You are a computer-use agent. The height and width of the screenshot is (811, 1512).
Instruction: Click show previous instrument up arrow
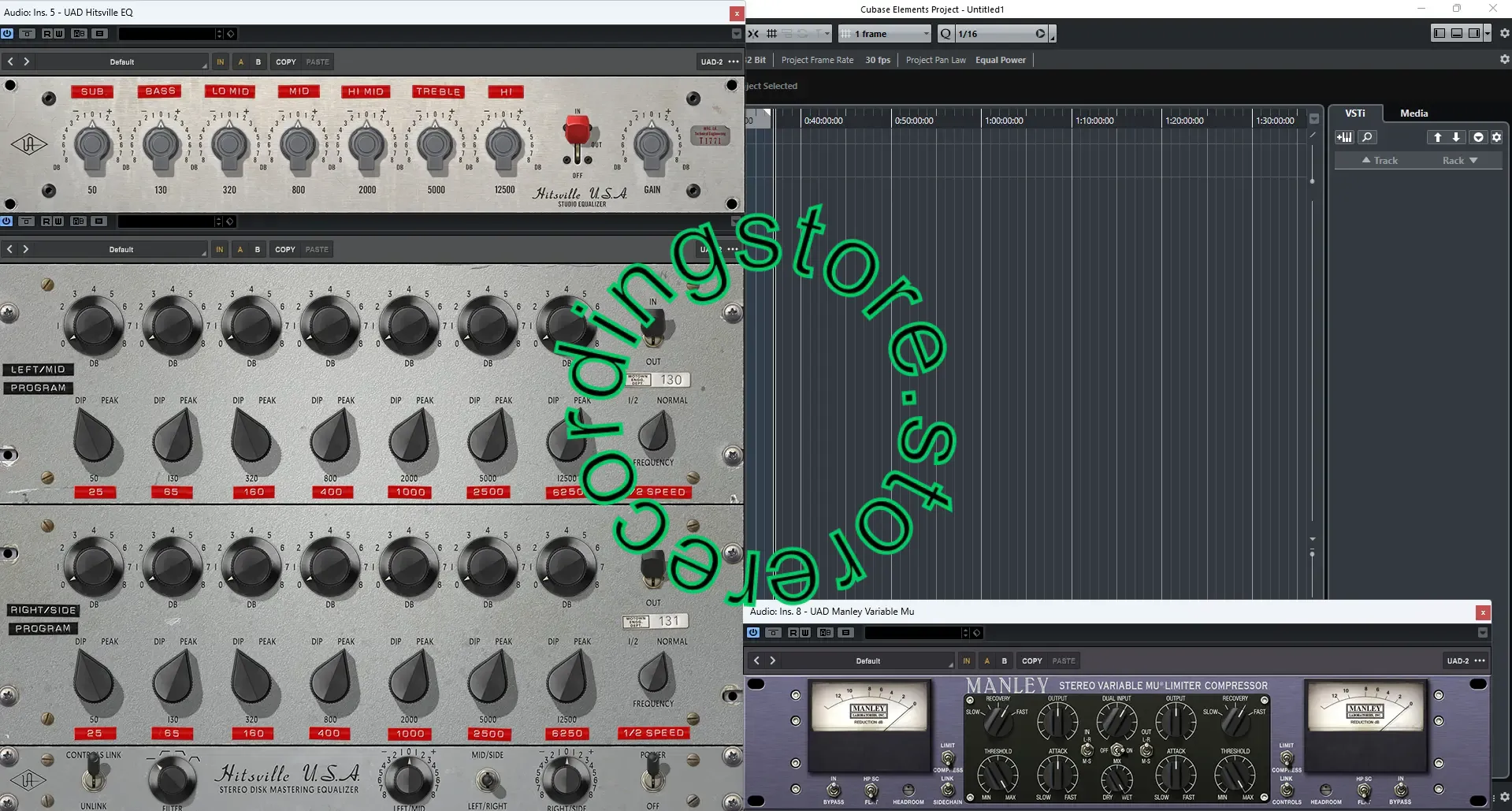point(1437,137)
